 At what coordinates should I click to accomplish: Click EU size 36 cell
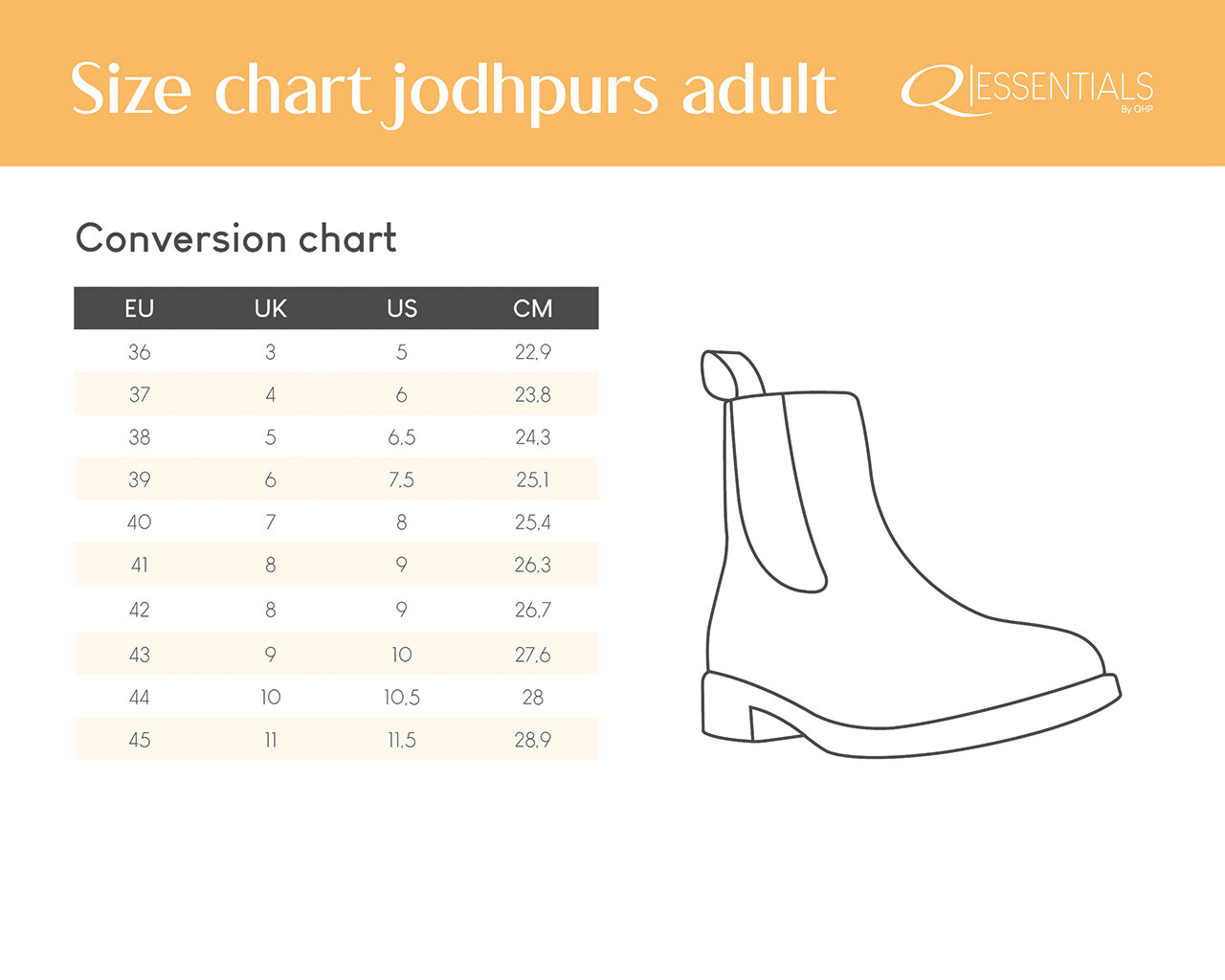coord(139,352)
